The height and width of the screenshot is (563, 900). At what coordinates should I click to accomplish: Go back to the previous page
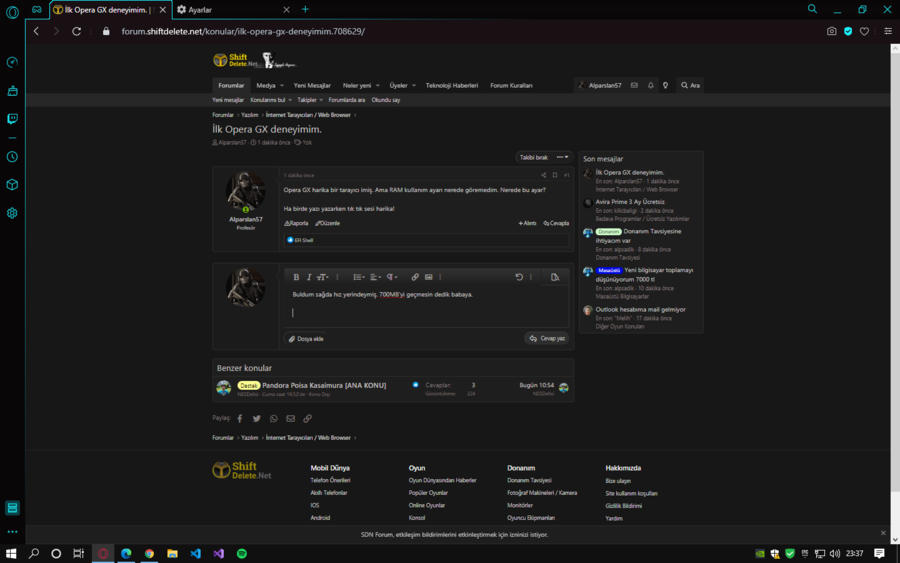(x=36, y=32)
